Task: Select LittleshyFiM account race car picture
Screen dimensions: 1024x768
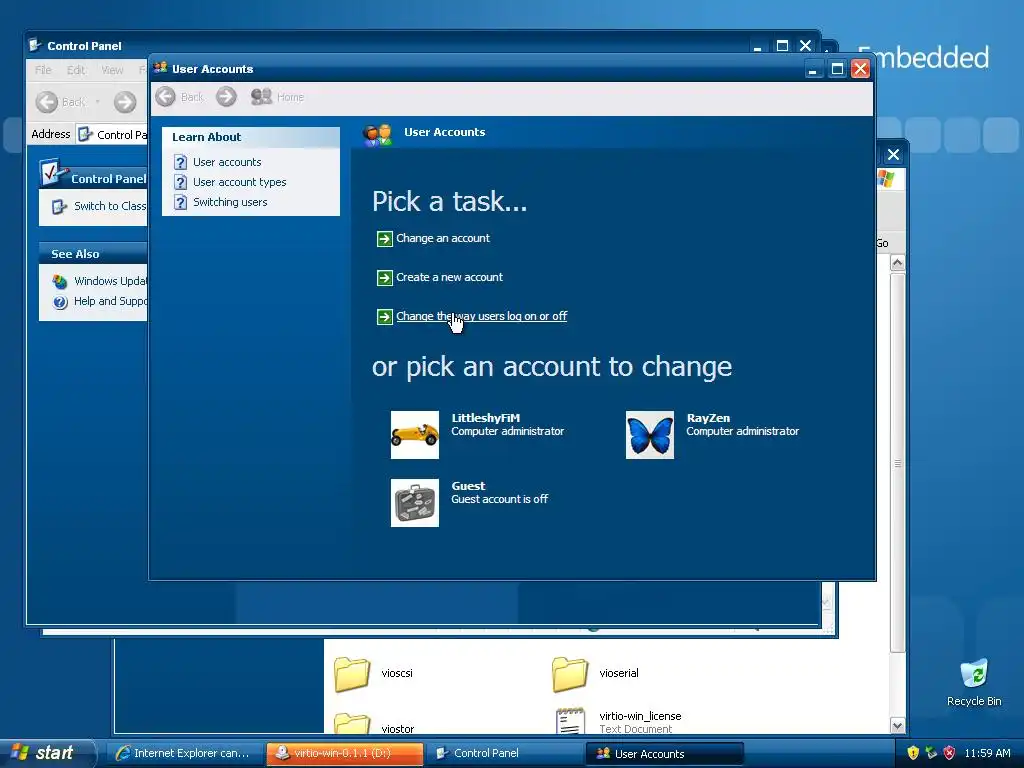Action: pyautogui.click(x=415, y=435)
